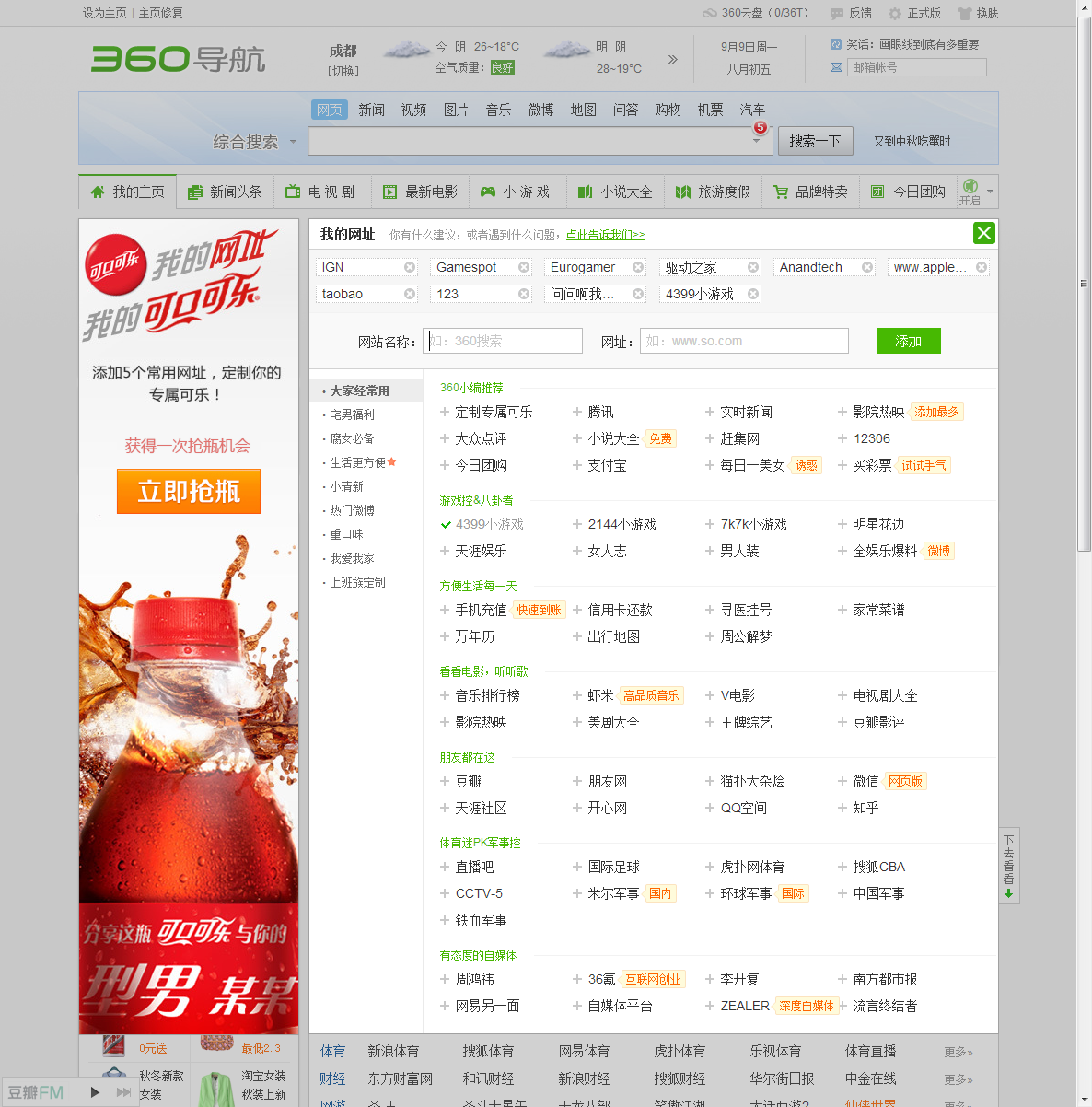The image size is (1092, 1107).
Task: Click the mail envelope icon
Action: pos(836,67)
